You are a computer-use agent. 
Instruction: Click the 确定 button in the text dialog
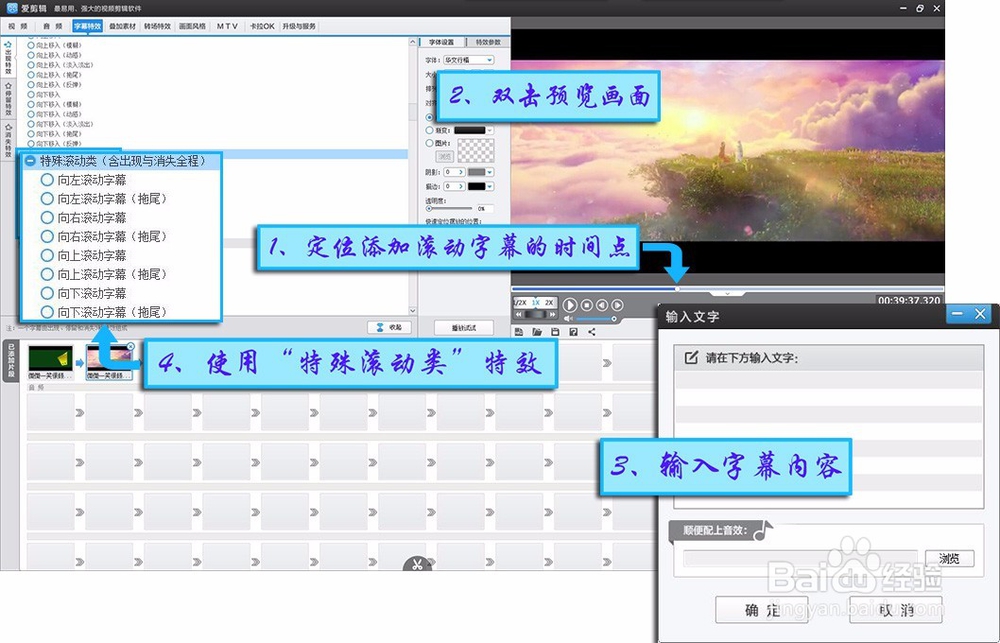(x=762, y=610)
